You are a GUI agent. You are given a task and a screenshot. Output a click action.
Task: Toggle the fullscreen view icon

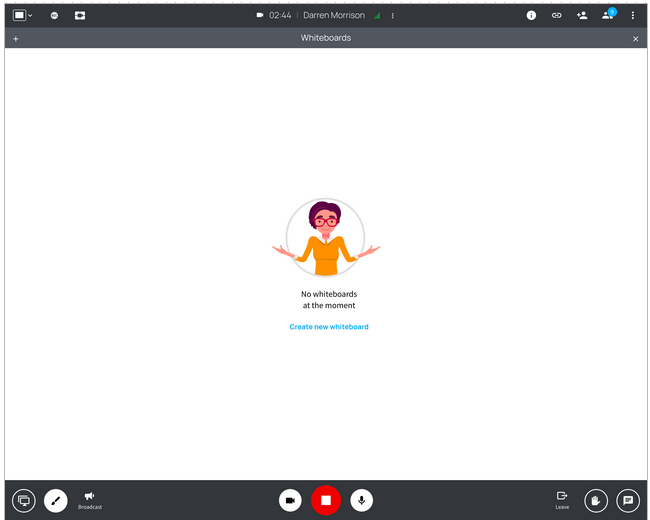80,15
